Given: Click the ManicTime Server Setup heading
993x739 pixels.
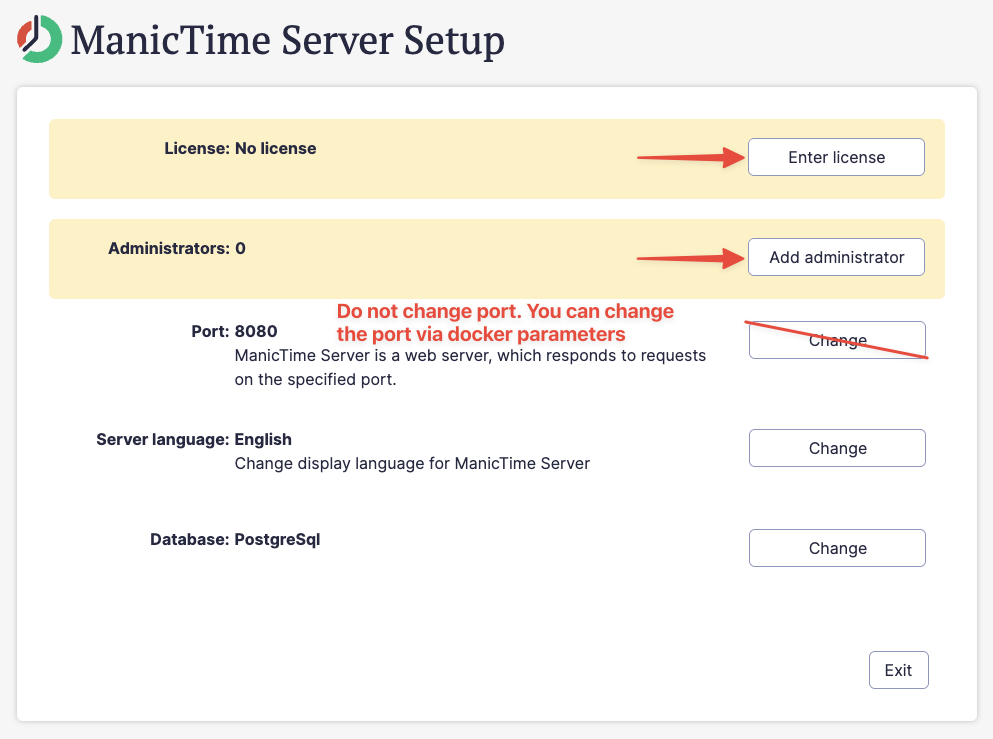Looking at the screenshot, I should tap(288, 41).
